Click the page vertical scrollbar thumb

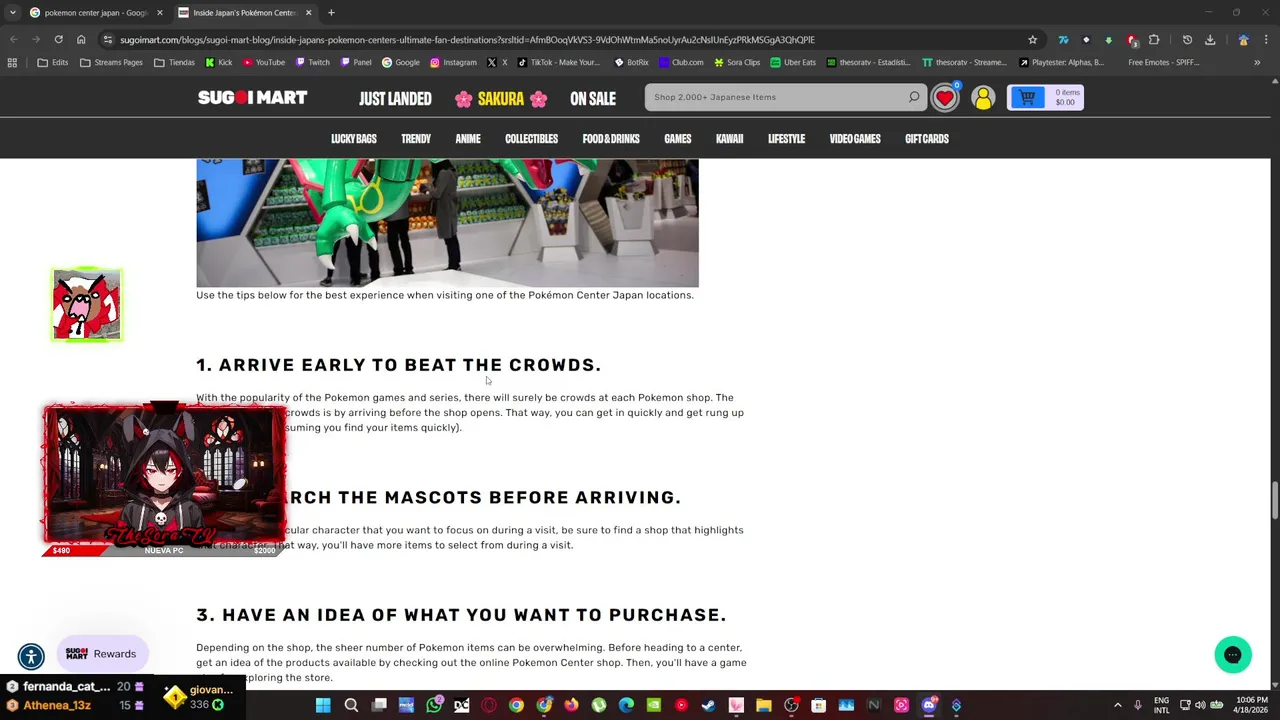1275,500
